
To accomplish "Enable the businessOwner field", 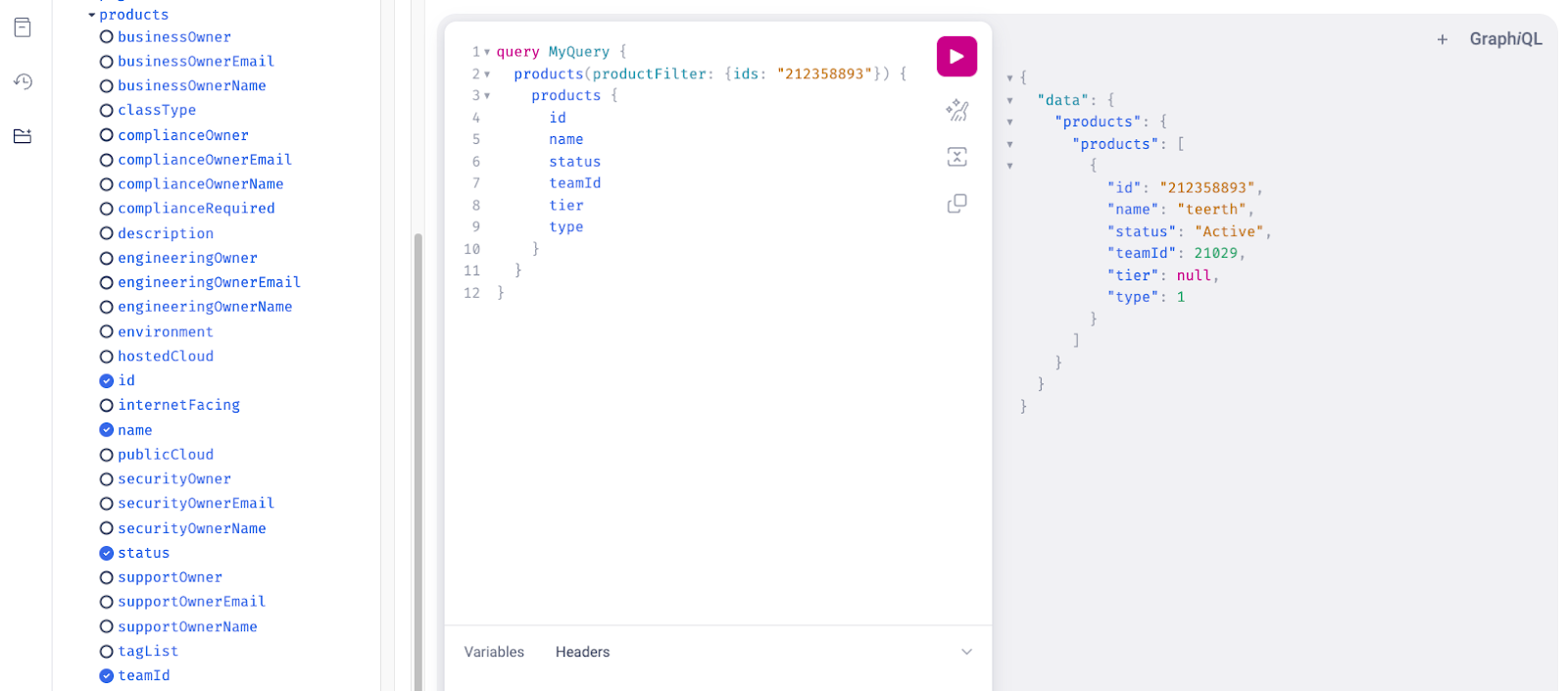I will click(x=107, y=37).
